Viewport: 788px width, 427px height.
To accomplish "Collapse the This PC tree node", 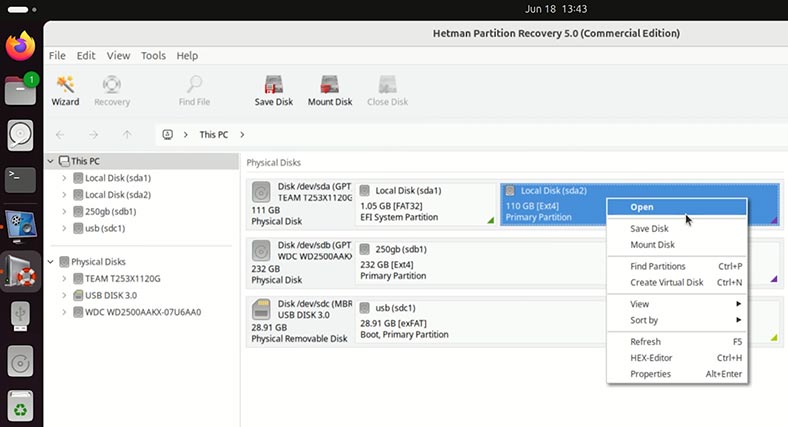I will [x=51, y=161].
